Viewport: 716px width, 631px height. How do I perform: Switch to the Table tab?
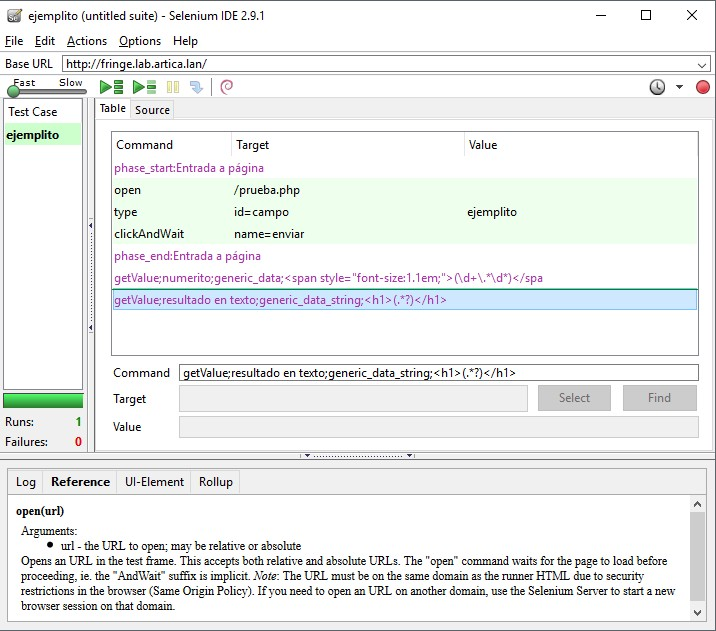tap(112, 109)
